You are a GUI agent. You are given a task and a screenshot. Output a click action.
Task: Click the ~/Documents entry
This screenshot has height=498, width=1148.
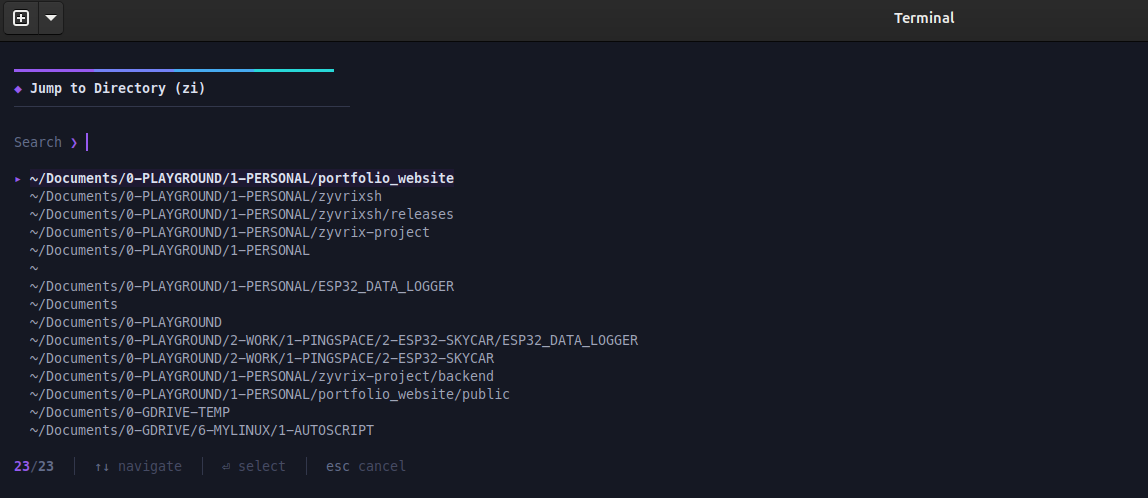pos(73,304)
